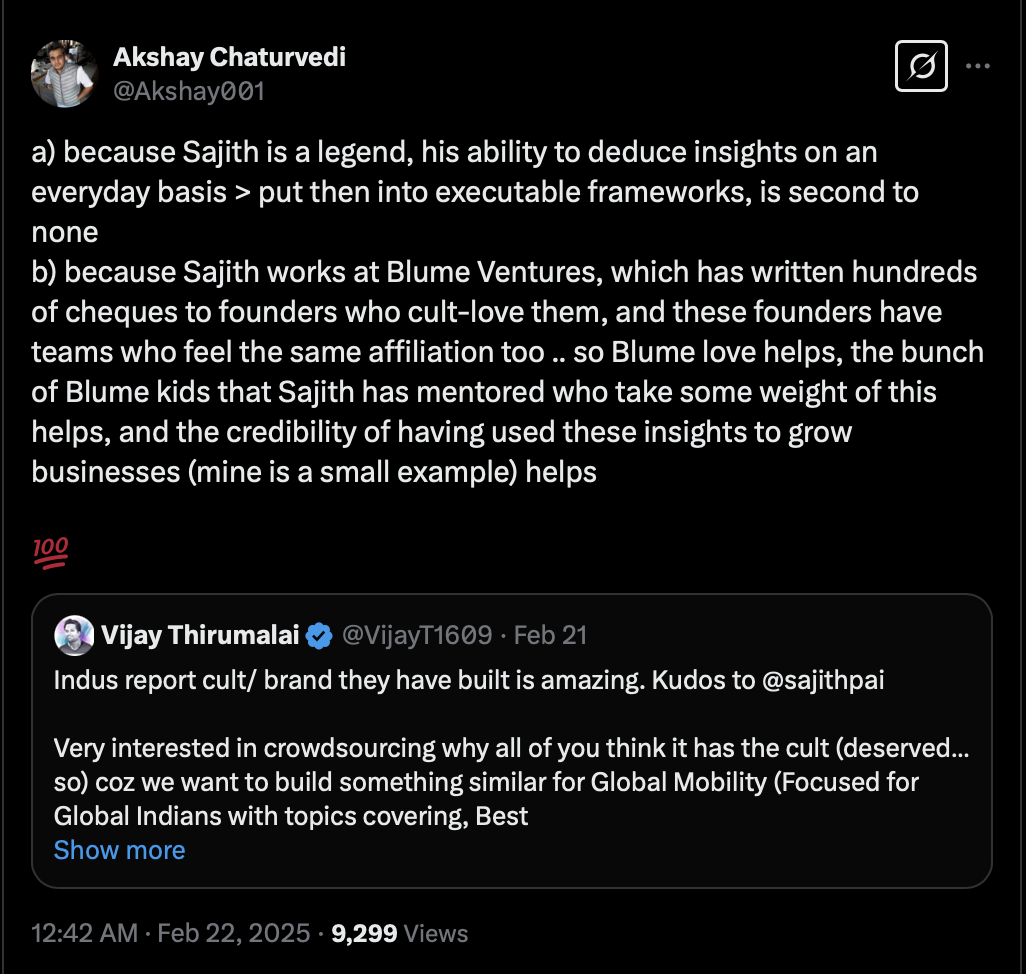This screenshot has width=1026, height=974.
Task: Click the 'Global Indians with topics covering' line
Action: 290,816
